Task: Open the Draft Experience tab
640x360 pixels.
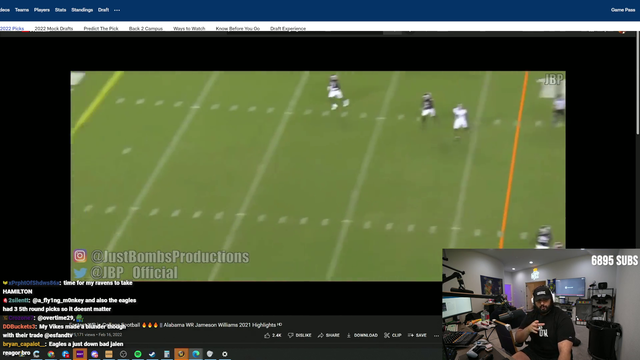Action: tap(288, 29)
